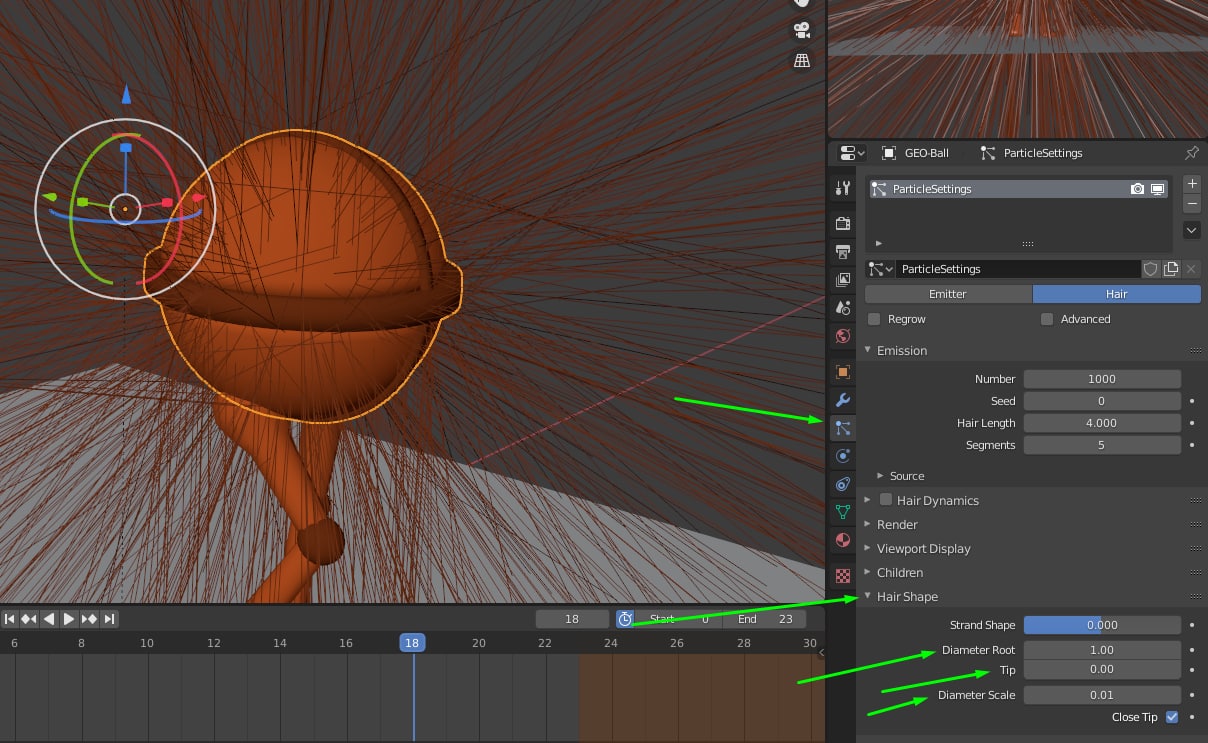Edit the Number field showing 1000

click(1102, 379)
